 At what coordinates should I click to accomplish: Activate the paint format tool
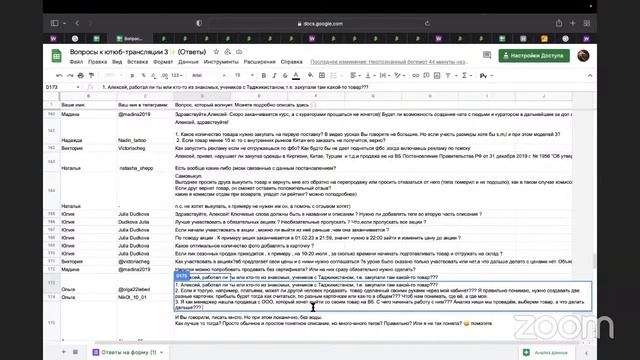pyautogui.click(x=91, y=76)
